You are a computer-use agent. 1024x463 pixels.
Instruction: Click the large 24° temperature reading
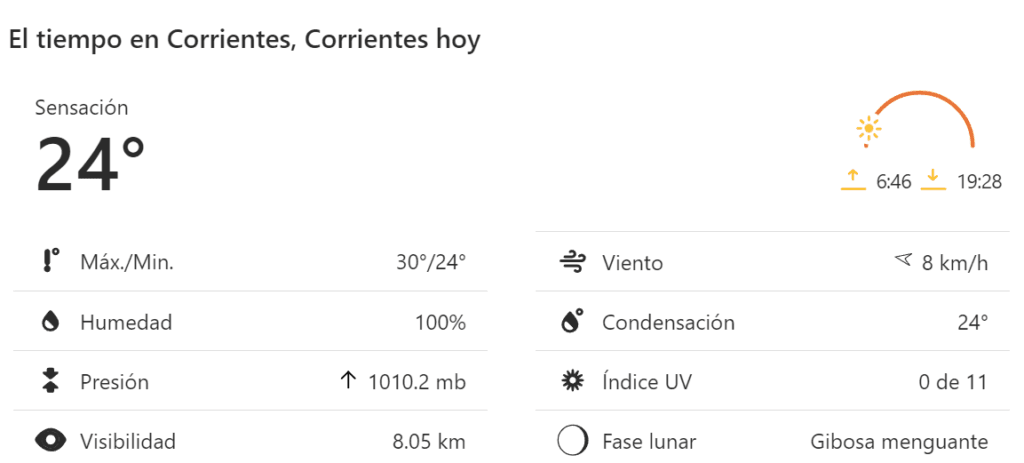(91, 163)
